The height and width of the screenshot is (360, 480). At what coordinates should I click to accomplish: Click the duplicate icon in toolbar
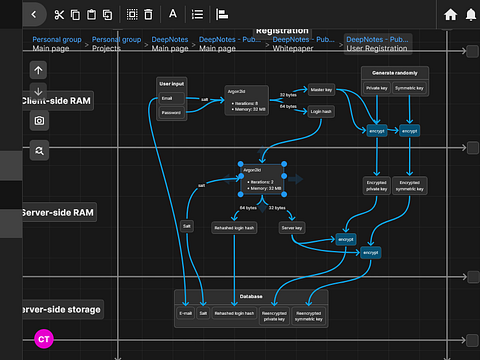point(107,15)
